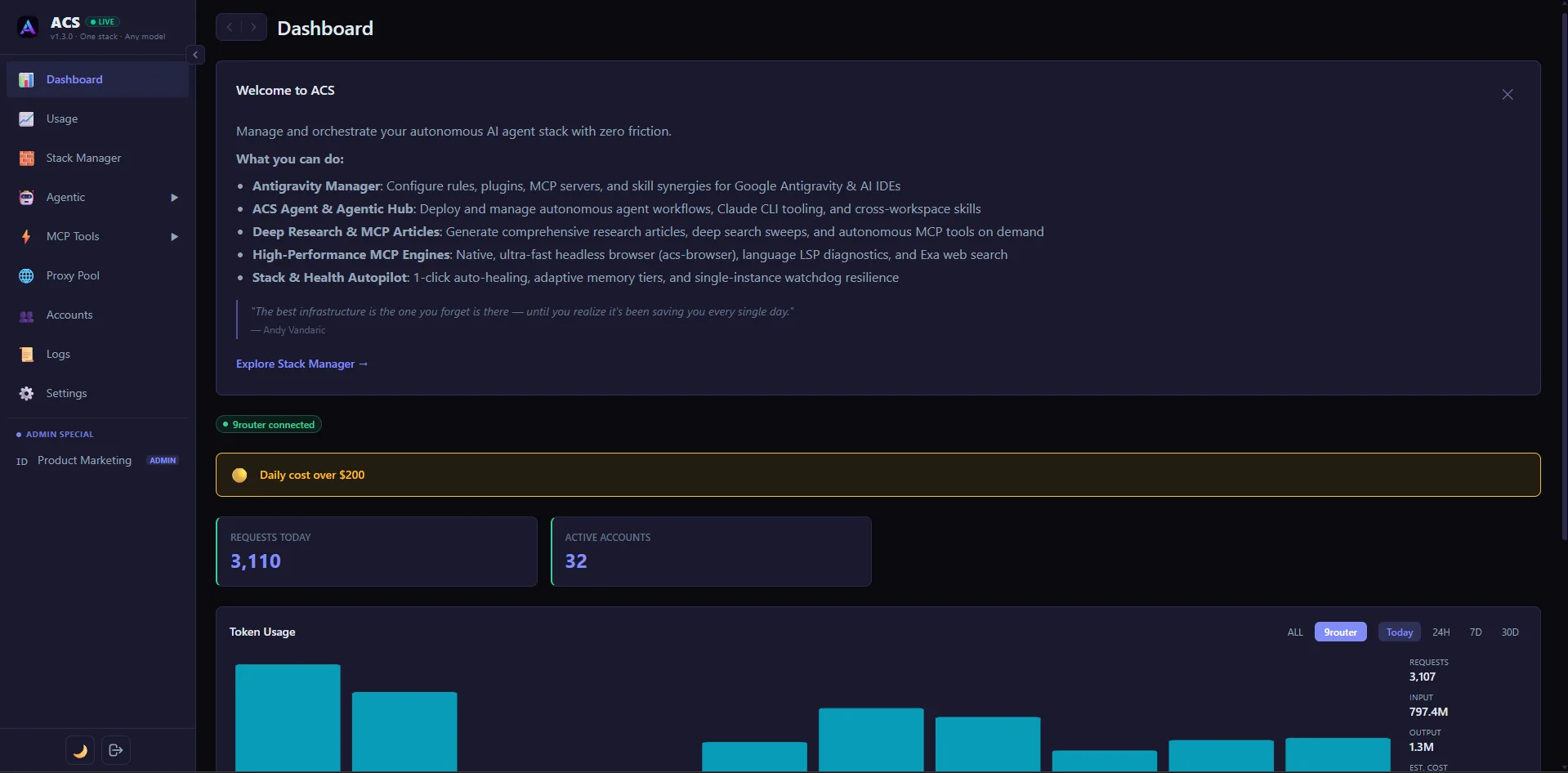Expand the MCP Tools submenu arrow

pos(174,237)
